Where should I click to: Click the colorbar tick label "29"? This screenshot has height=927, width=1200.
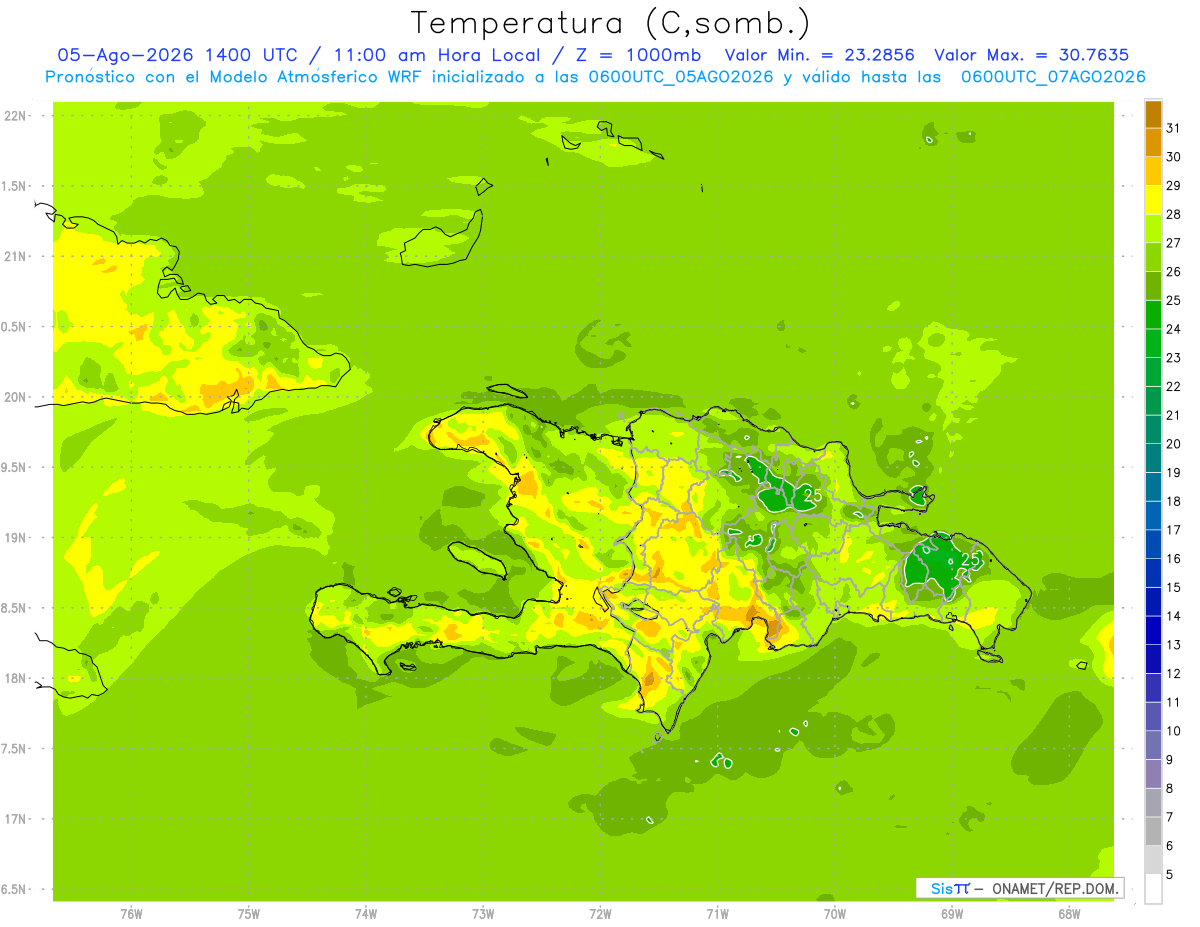pos(1174,185)
